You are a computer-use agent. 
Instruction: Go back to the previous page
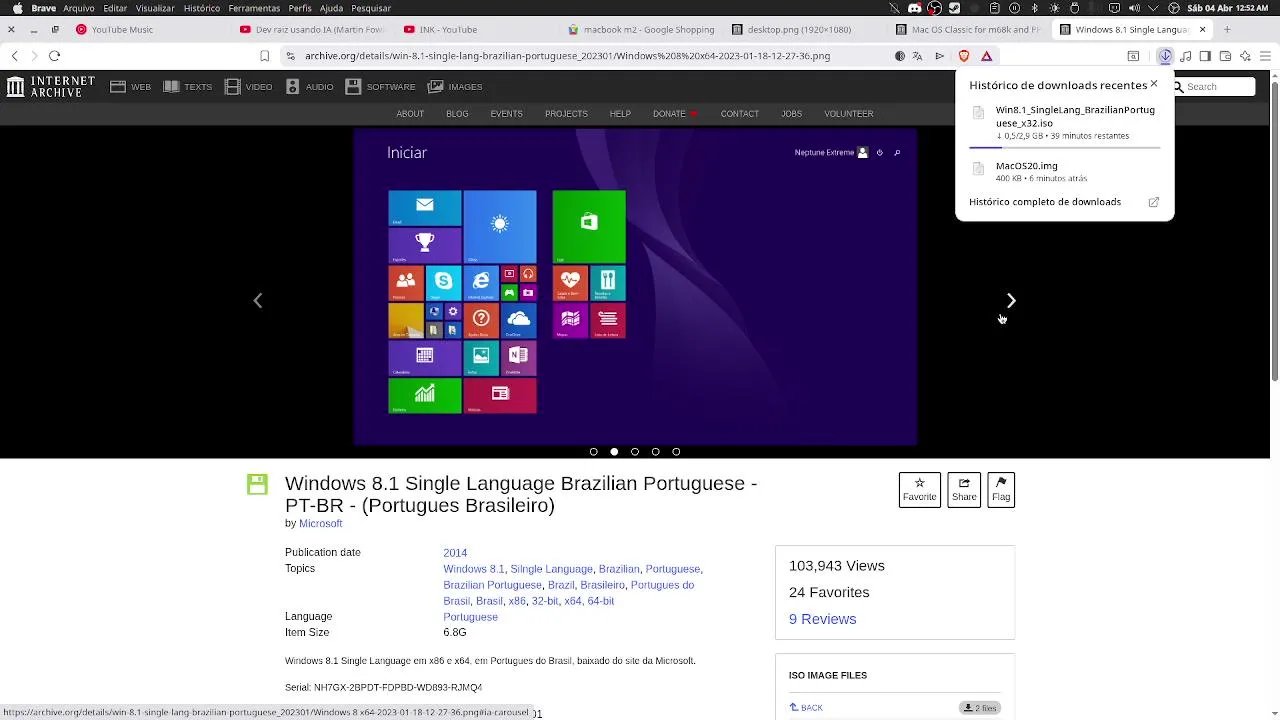(x=14, y=56)
